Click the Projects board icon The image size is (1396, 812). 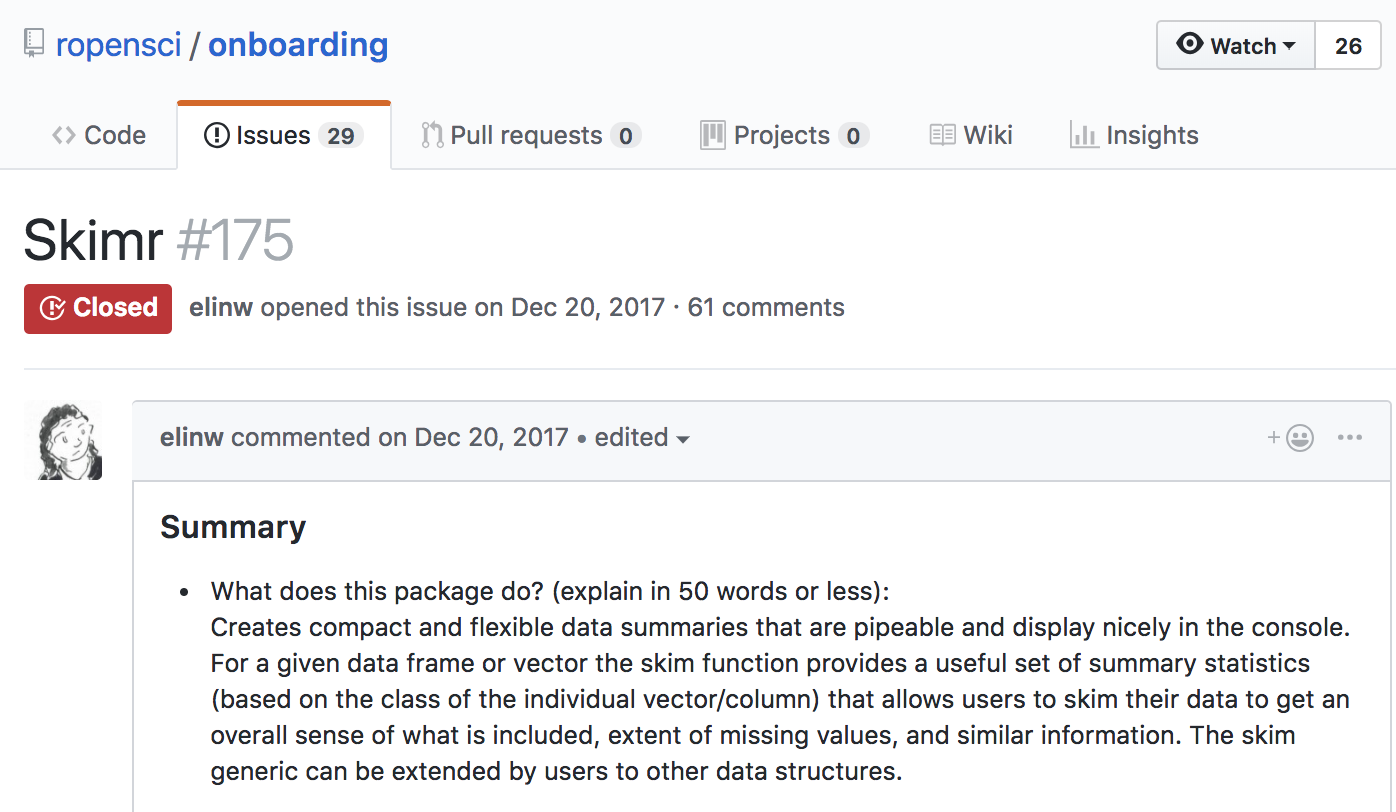(x=712, y=135)
